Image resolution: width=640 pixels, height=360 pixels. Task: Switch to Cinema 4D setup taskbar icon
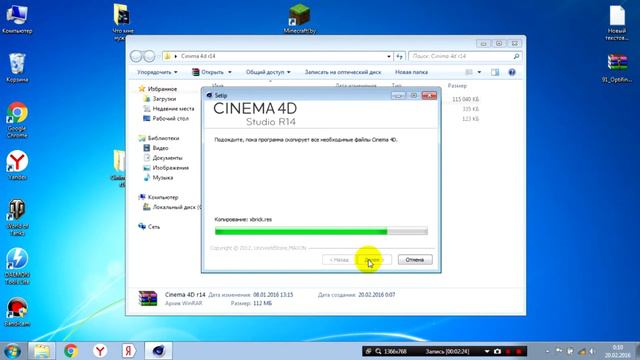coord(158,351)
